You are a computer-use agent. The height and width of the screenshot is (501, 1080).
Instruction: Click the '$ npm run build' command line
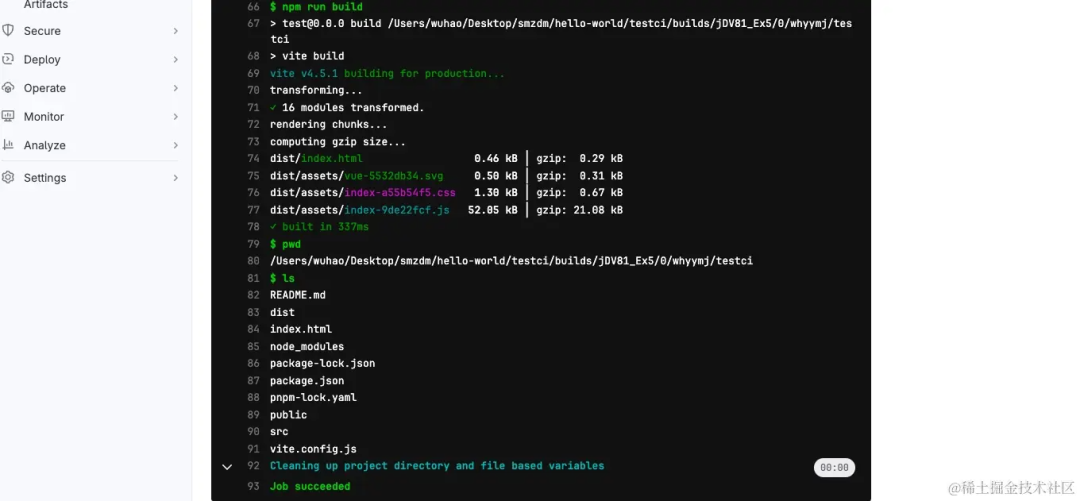tap(316, 7)
